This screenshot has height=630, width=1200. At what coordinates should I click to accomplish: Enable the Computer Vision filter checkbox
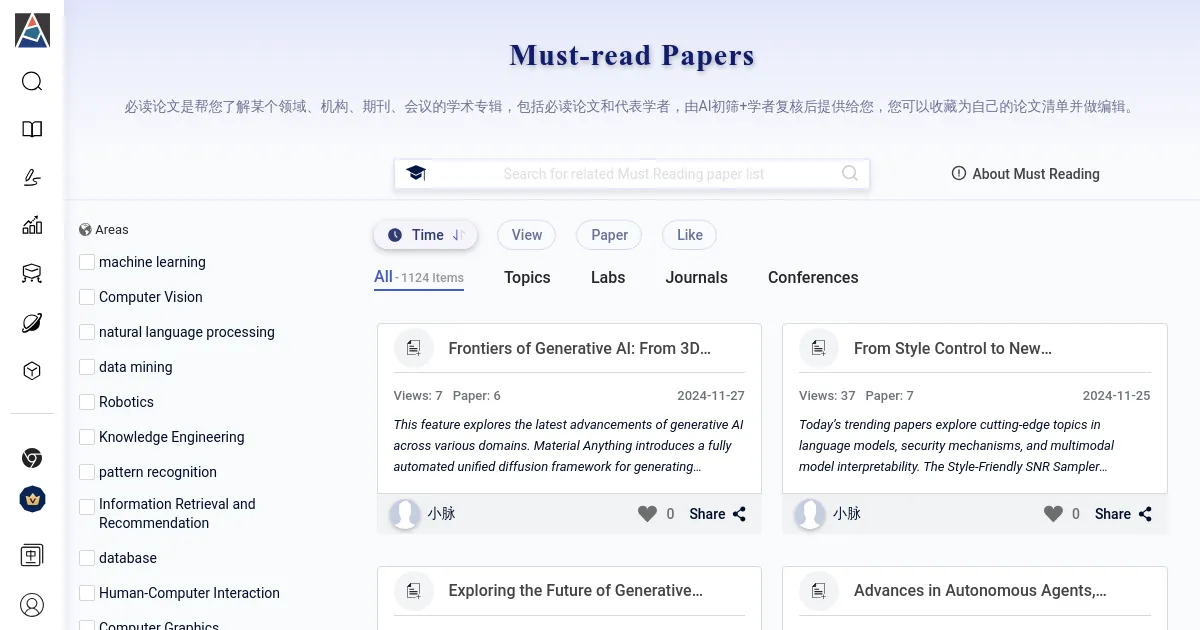tap(87, 297)
